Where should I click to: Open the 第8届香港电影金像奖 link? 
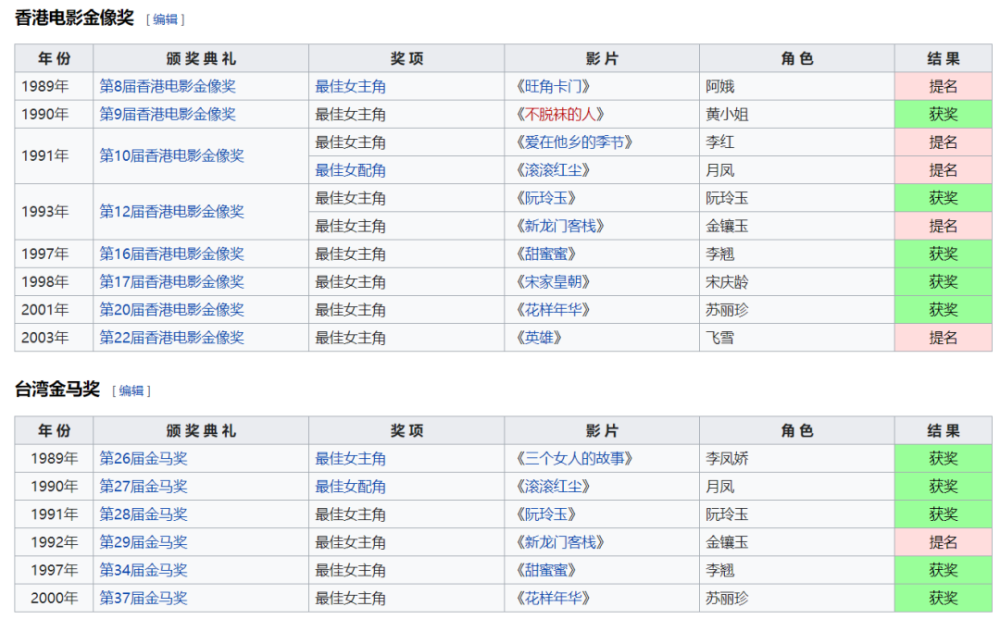click(168, 86)
